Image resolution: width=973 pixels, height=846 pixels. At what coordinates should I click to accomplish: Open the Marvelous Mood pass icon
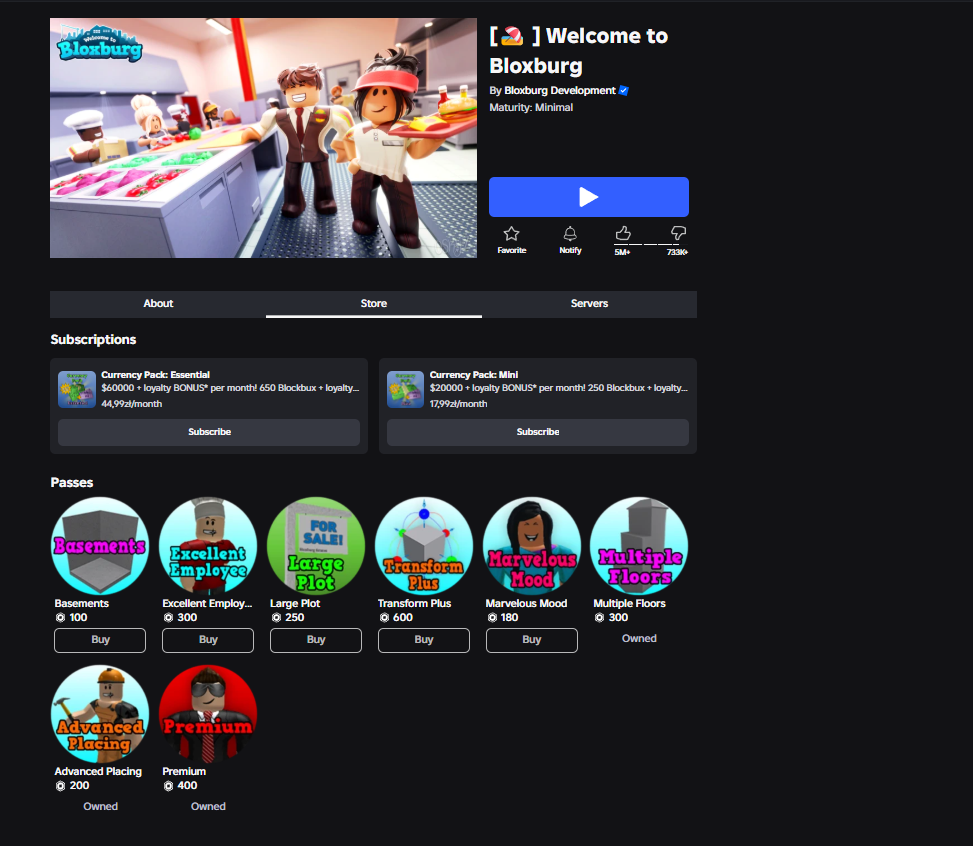coord(532,546)
